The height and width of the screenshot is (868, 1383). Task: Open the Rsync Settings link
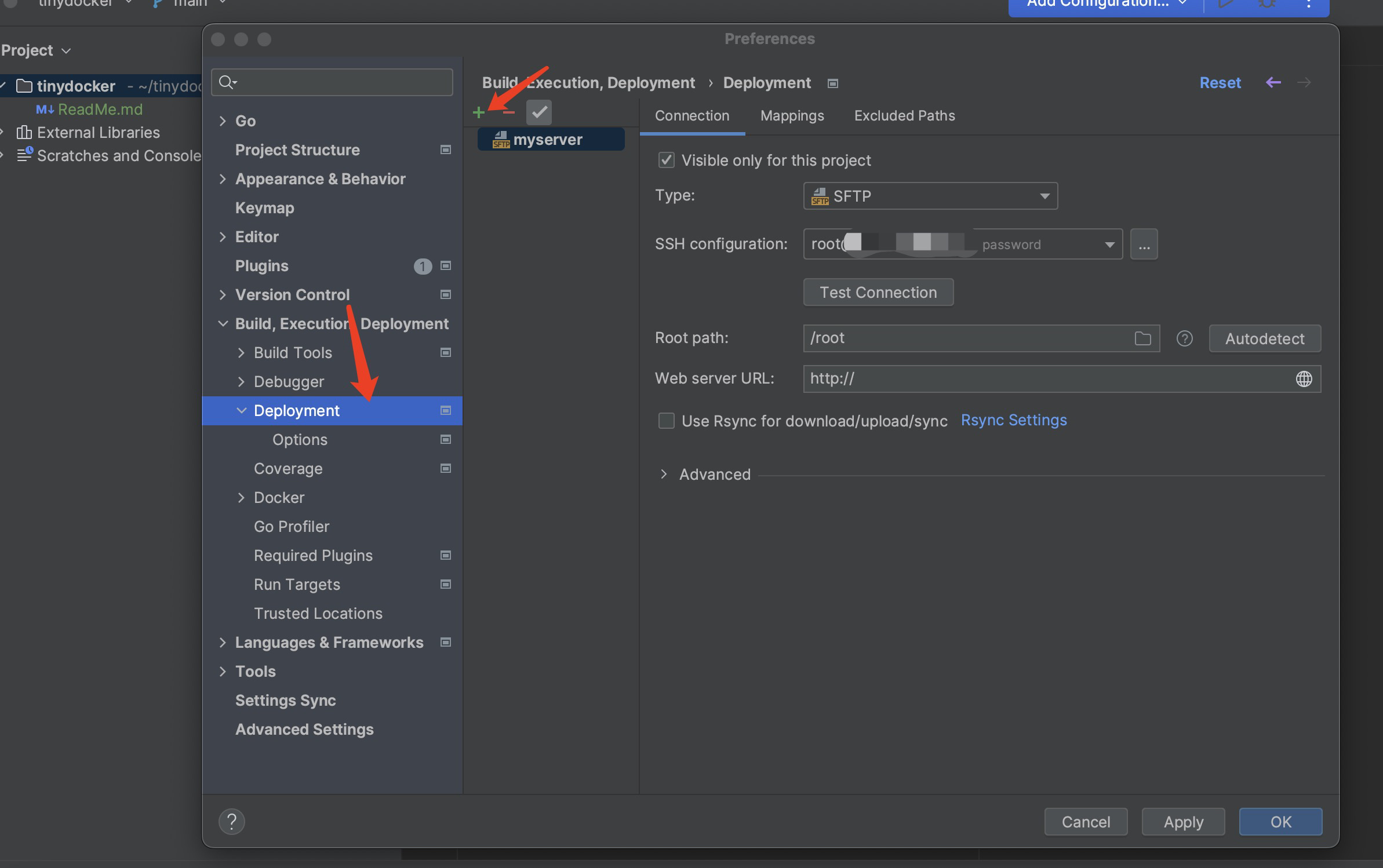pyautogui.click(x=1013, y=420)
